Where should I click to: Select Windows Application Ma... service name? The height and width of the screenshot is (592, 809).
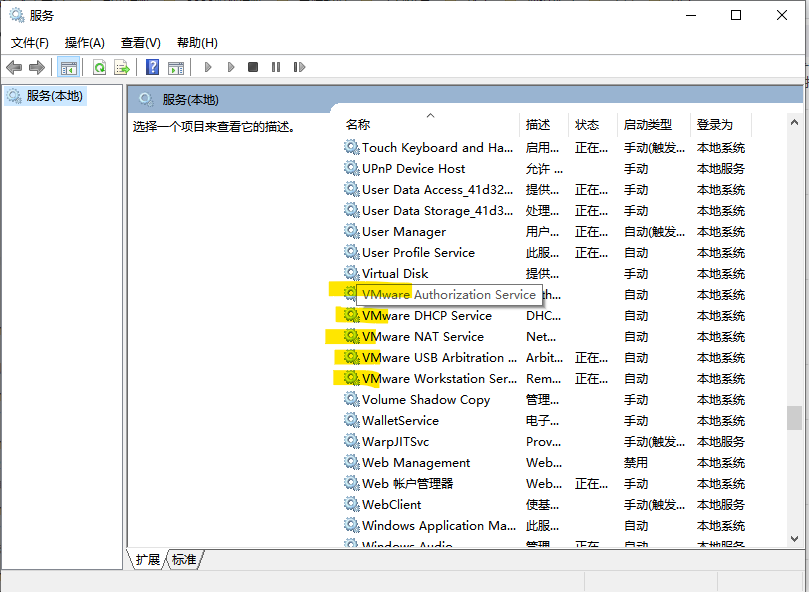tap(439, 525)
